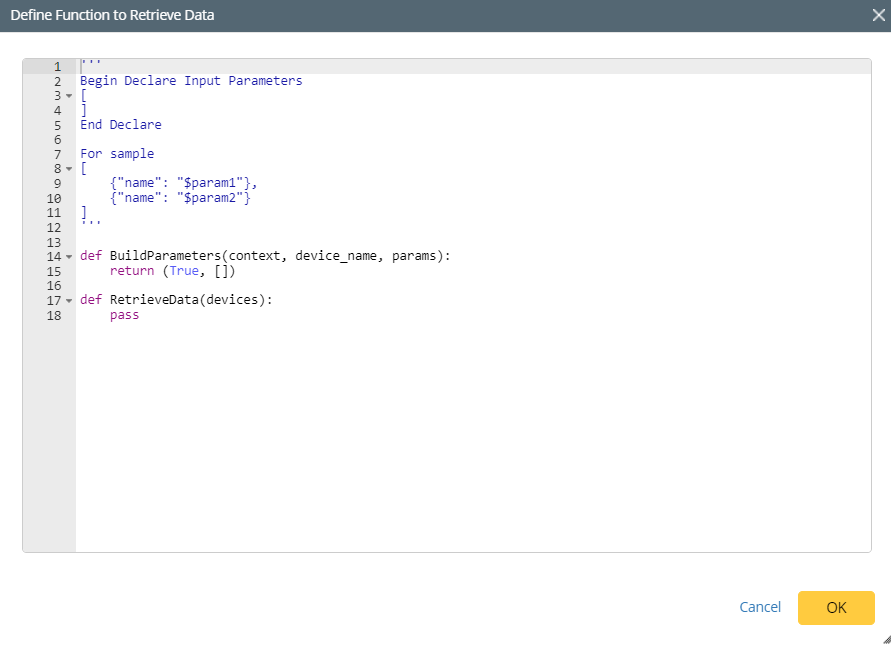Click line number 13 in the gutter

point(54,242)
